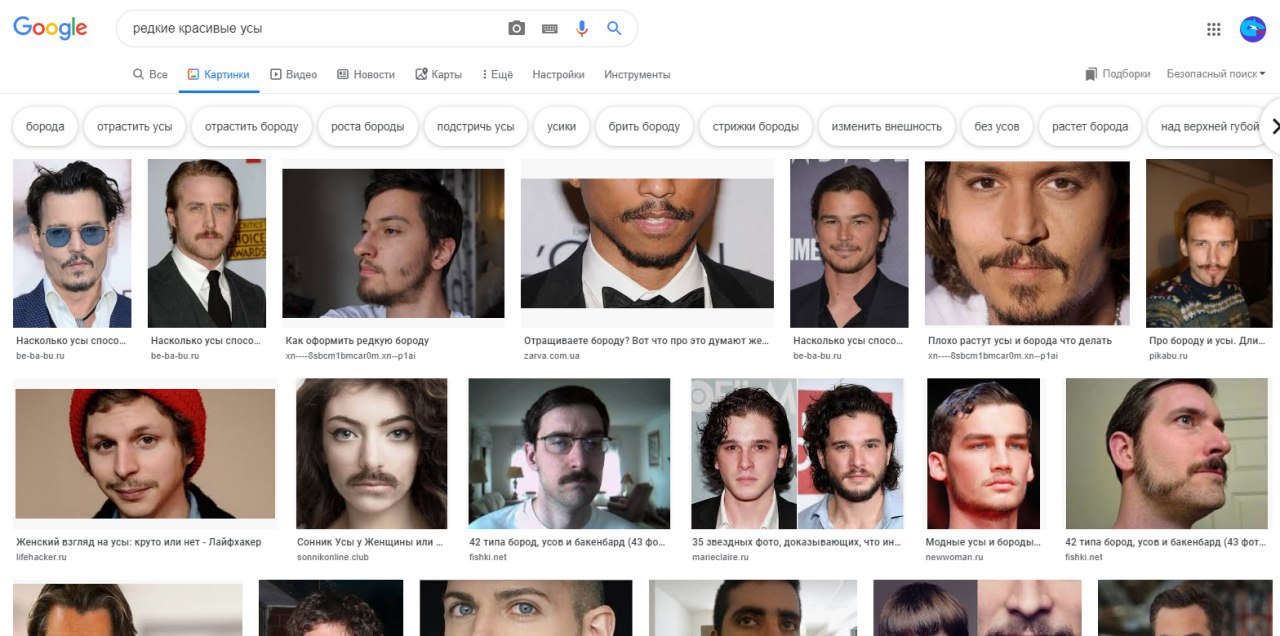
Task: Select the отрастить бороду chip
Action: point(252,127)
